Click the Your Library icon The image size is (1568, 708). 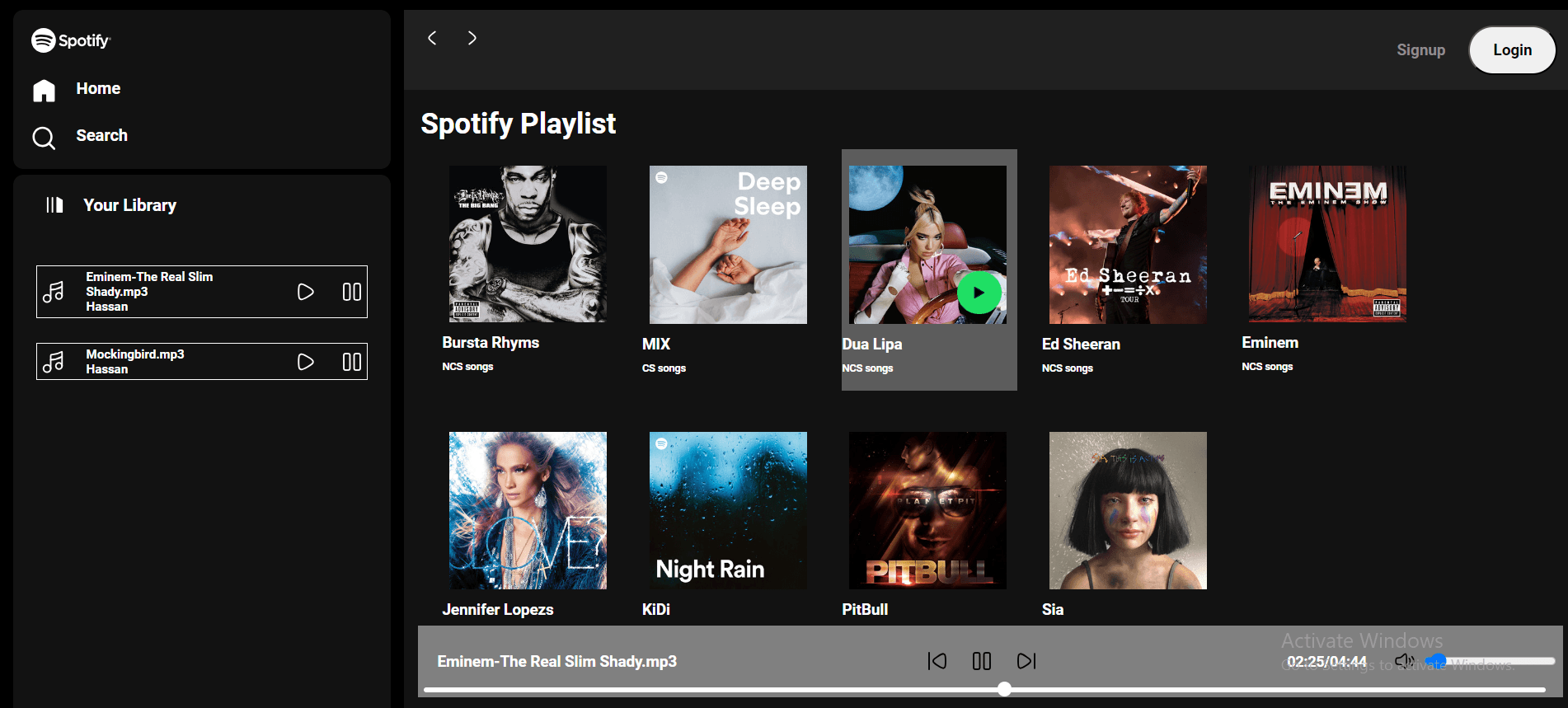coord(54,205)
